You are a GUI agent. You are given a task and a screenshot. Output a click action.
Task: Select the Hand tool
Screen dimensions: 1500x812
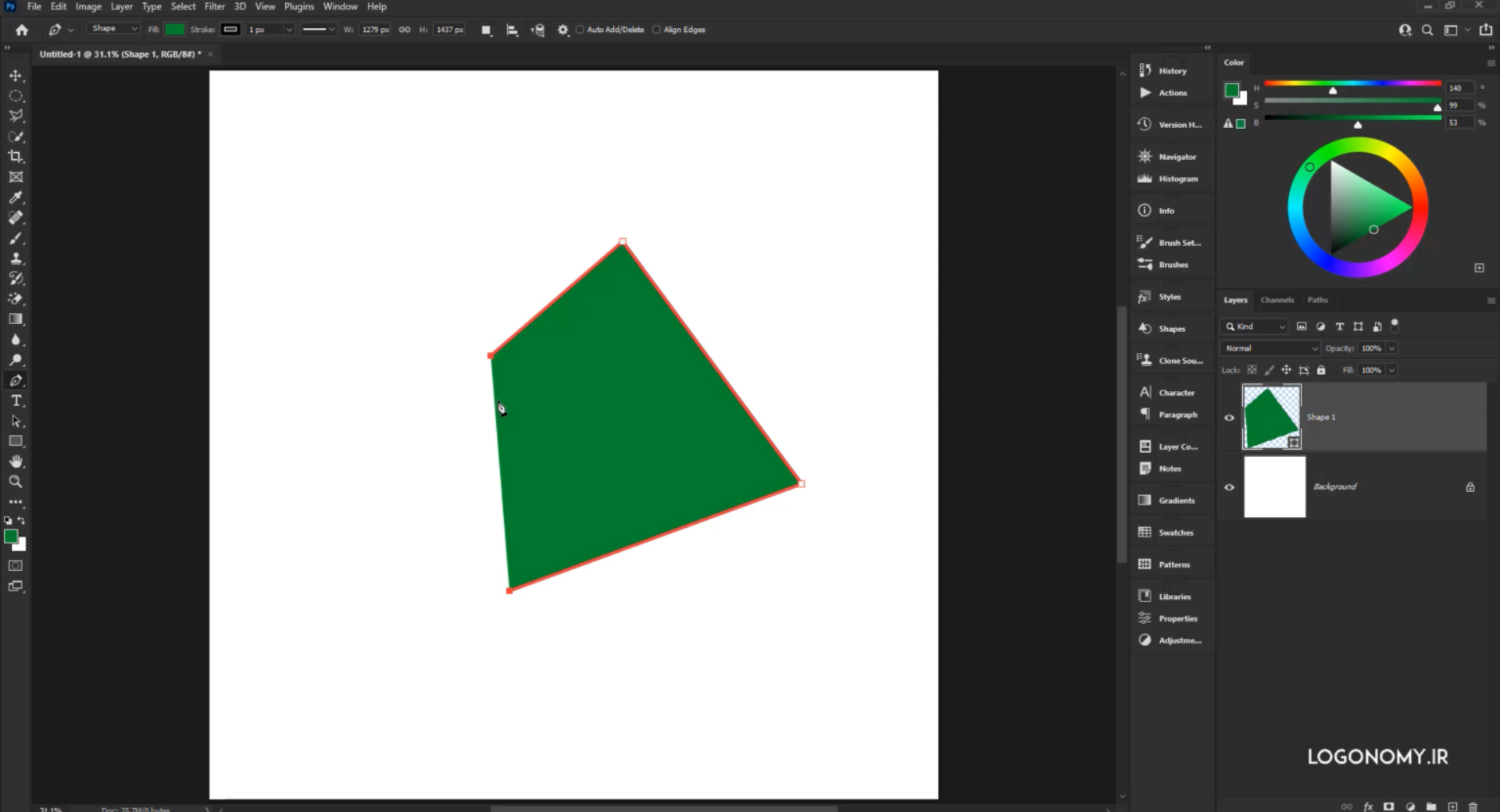tap(16, 461)
